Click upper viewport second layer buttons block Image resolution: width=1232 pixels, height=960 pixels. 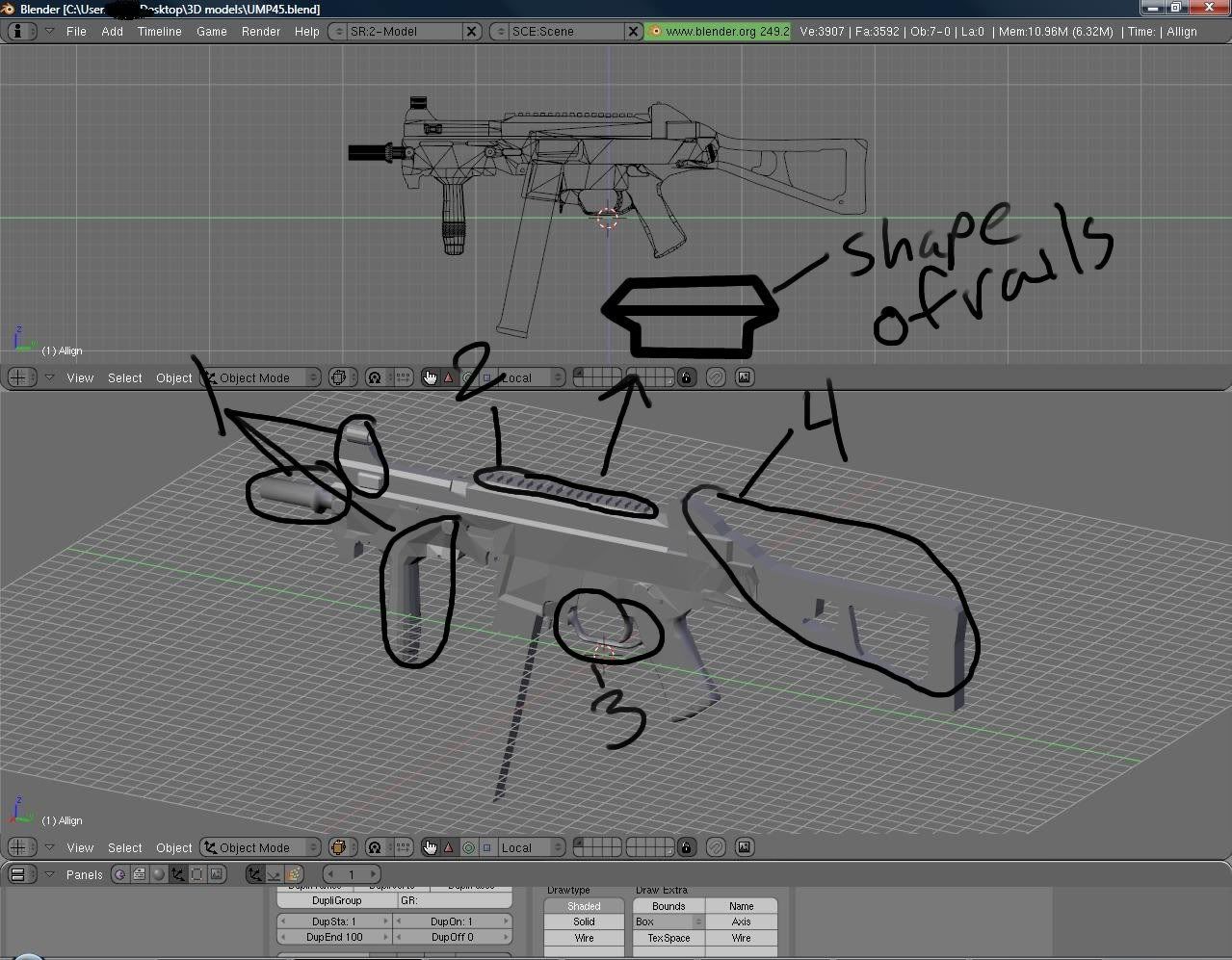click(x=650, y=377)
